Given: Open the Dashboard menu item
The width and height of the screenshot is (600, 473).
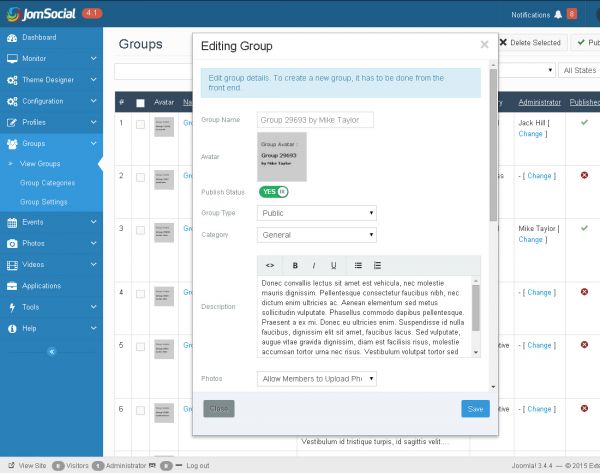Looking at the screenshot, I should click(x=51, y=38).
